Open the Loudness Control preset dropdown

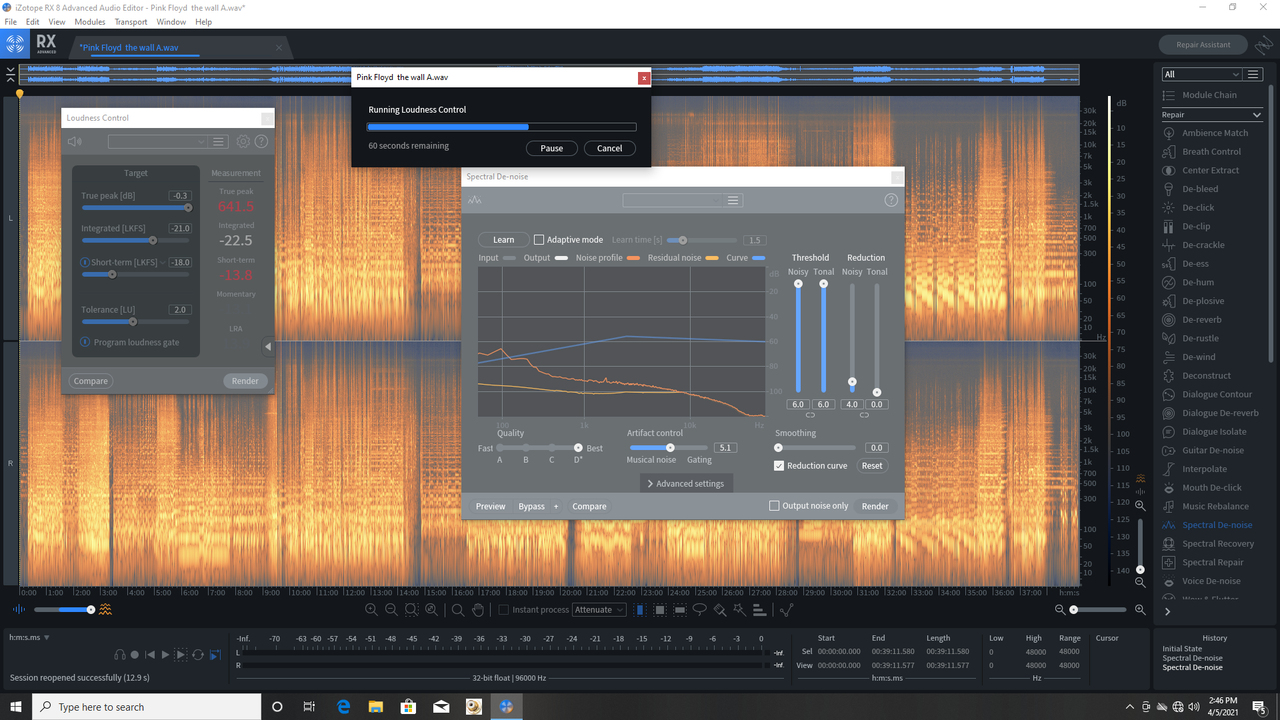click(x=157, y=142)
